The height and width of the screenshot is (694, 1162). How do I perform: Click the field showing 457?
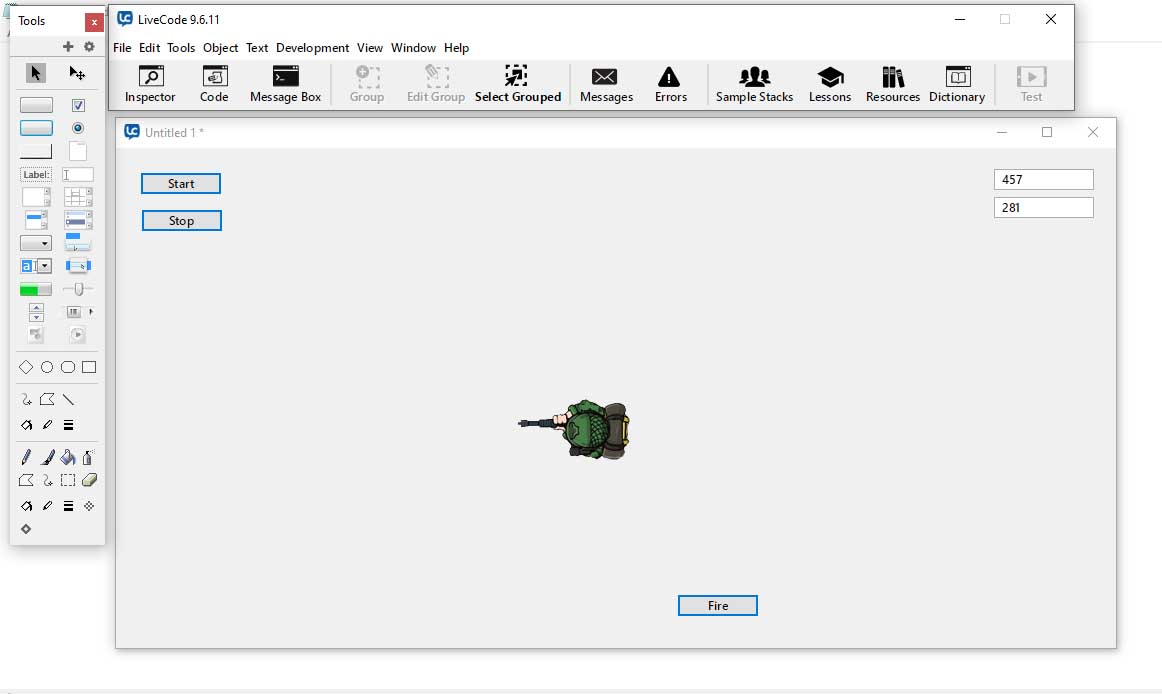point(1043,180)
